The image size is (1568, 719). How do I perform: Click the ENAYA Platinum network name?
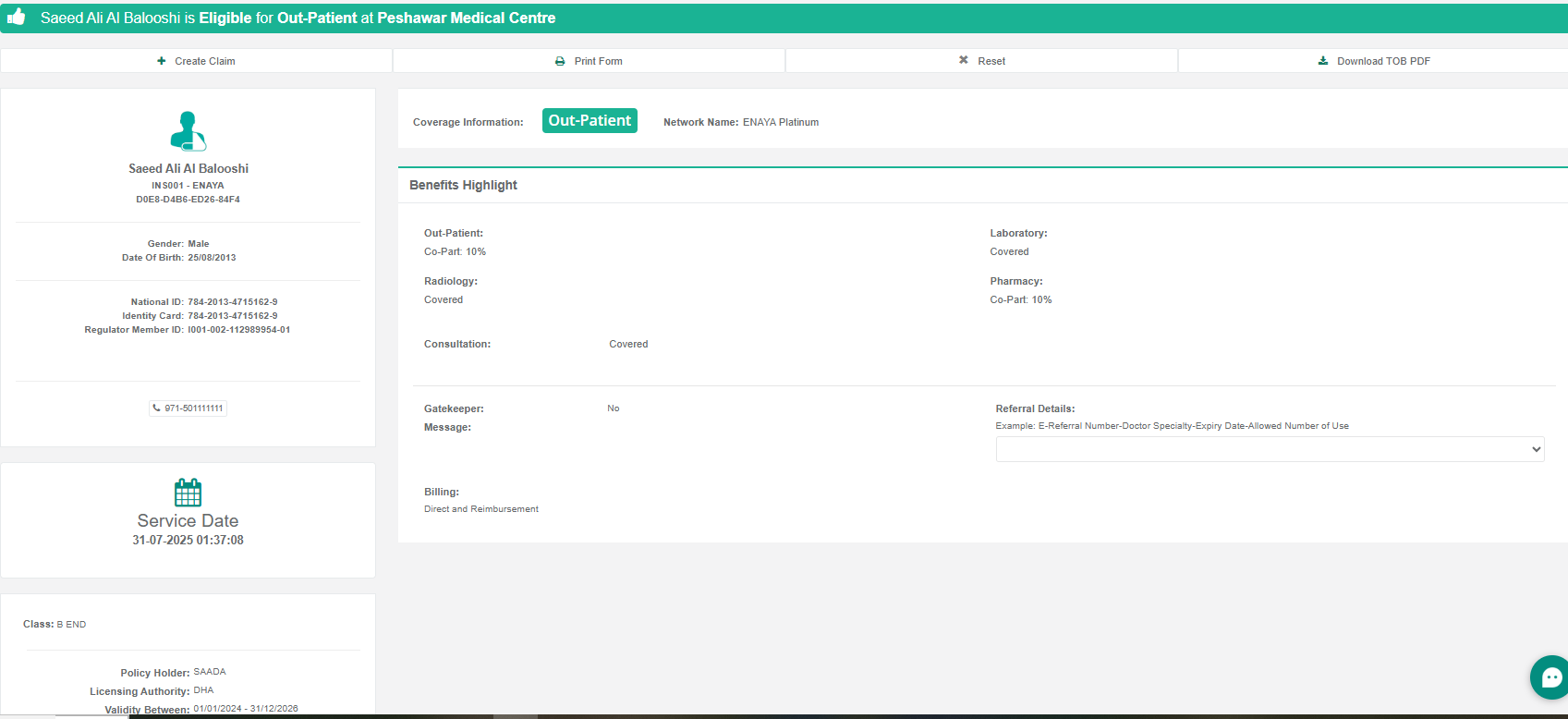point(780,122)
